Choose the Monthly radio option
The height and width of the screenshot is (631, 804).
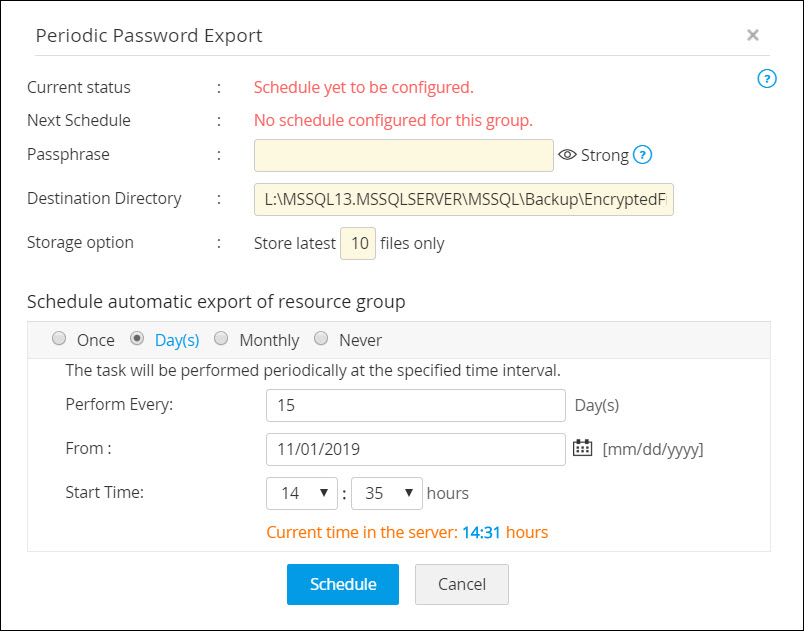pyautogui.click(x=222, y=339)
